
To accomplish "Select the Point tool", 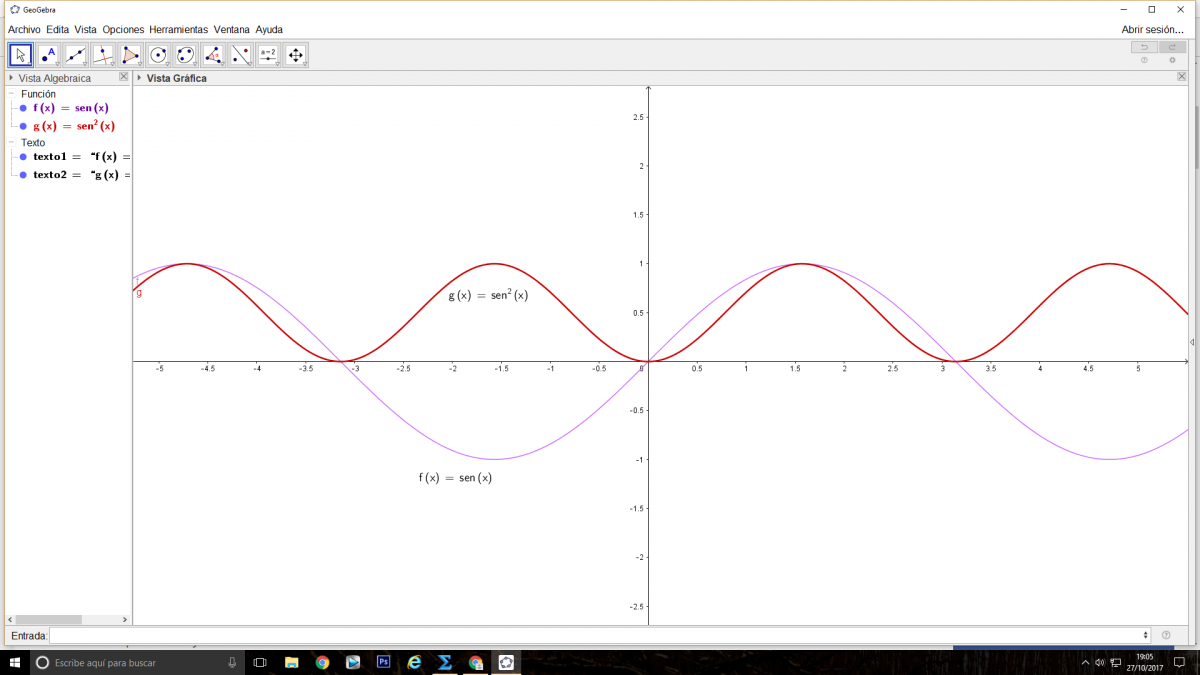I will click(48, 55).
